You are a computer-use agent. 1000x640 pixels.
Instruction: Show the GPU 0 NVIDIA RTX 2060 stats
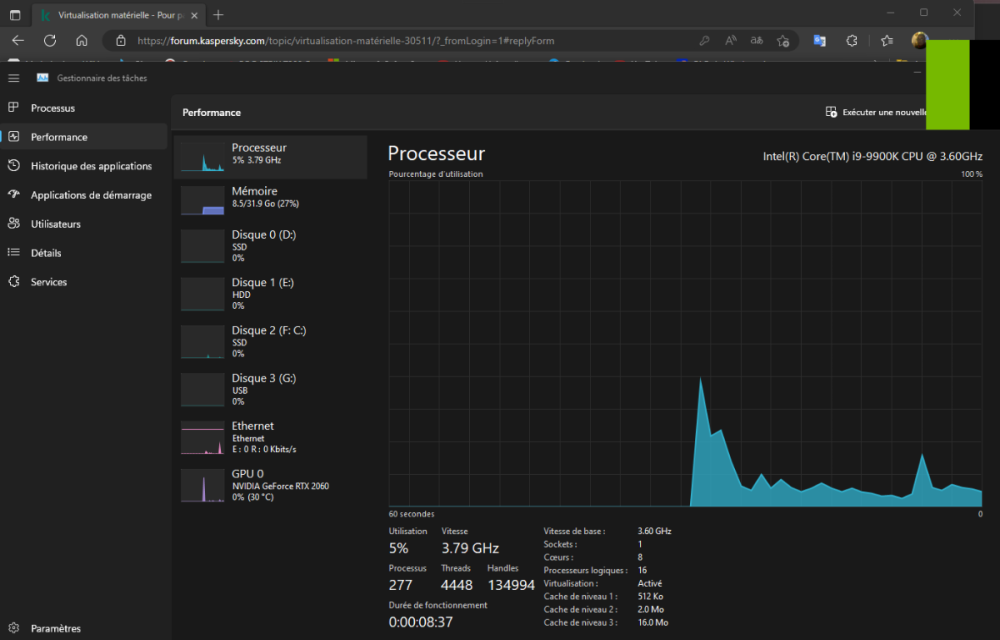click(x=270, y=485)
